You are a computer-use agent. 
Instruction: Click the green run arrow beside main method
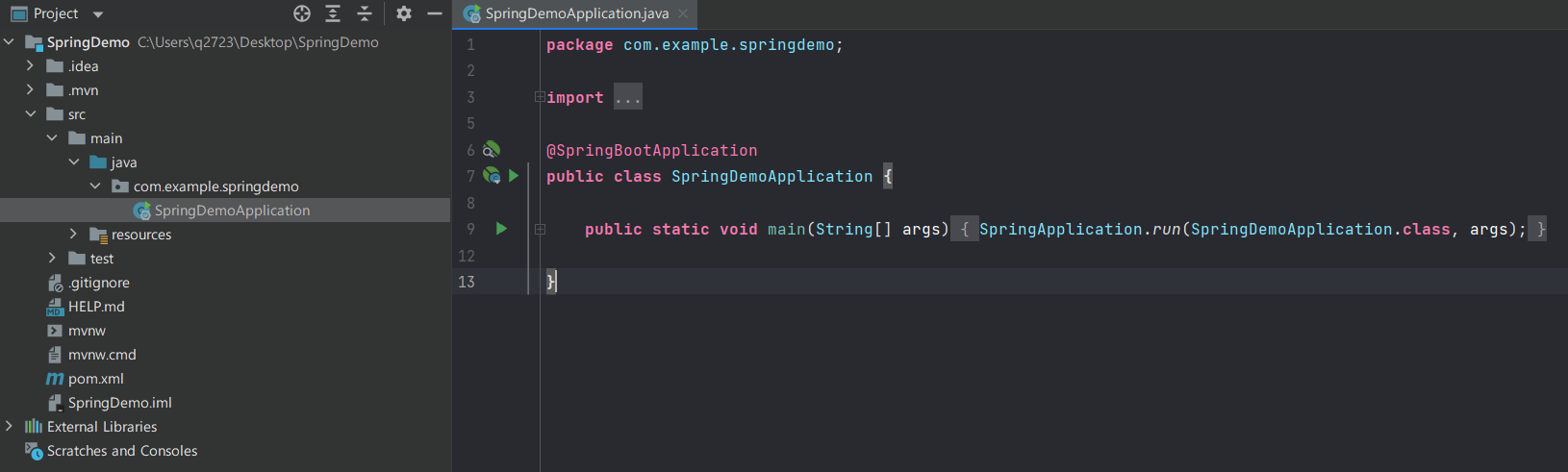(x=501, y=229)
